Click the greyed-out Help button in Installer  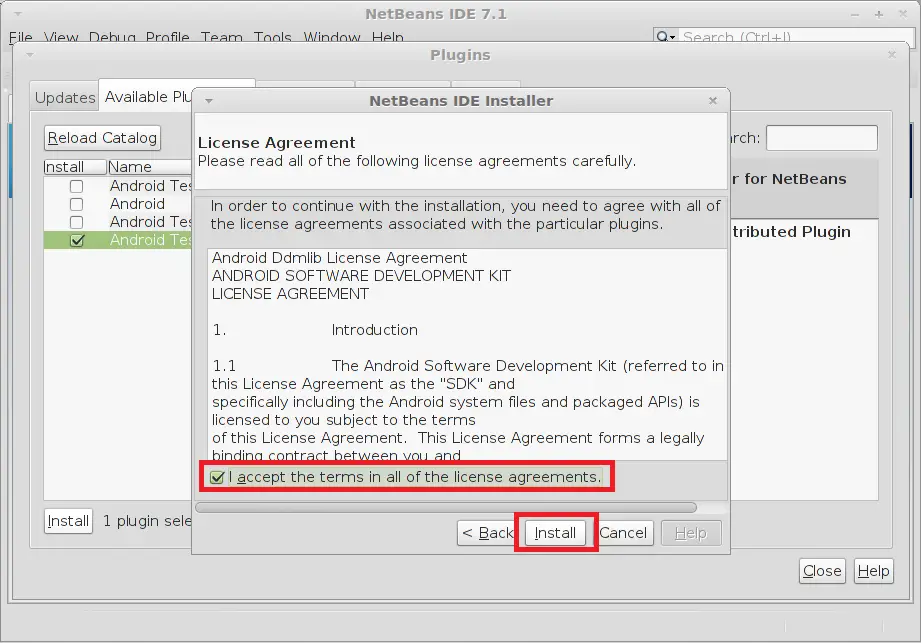(x=691, y=533)
